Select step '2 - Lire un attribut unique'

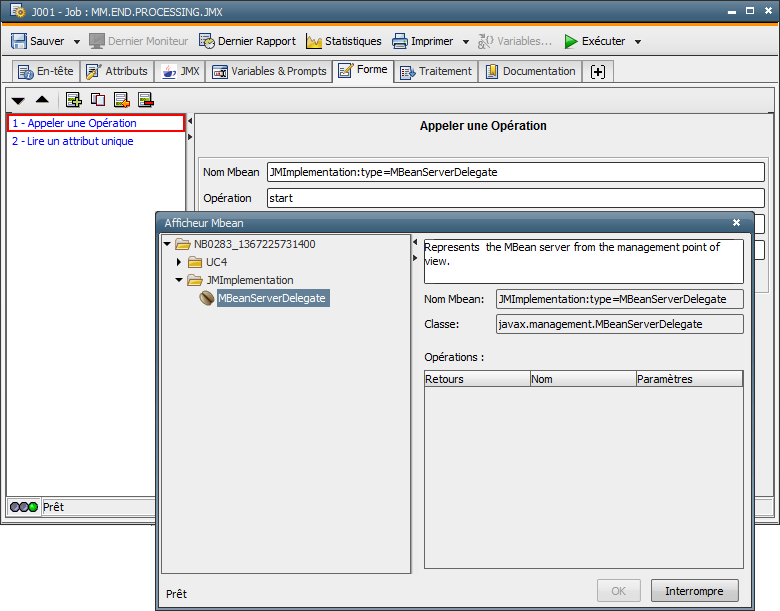[72, 141]
